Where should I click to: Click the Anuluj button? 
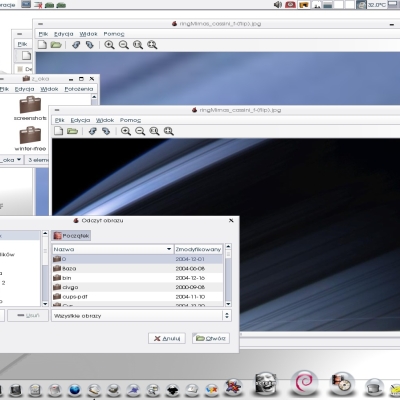click(x=167, y=338)
